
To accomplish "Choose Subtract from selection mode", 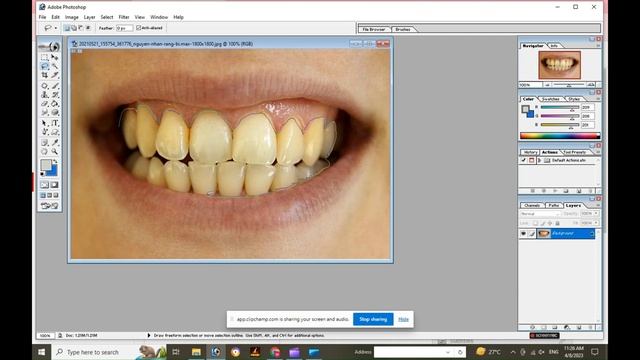I will tap(81, 28).
